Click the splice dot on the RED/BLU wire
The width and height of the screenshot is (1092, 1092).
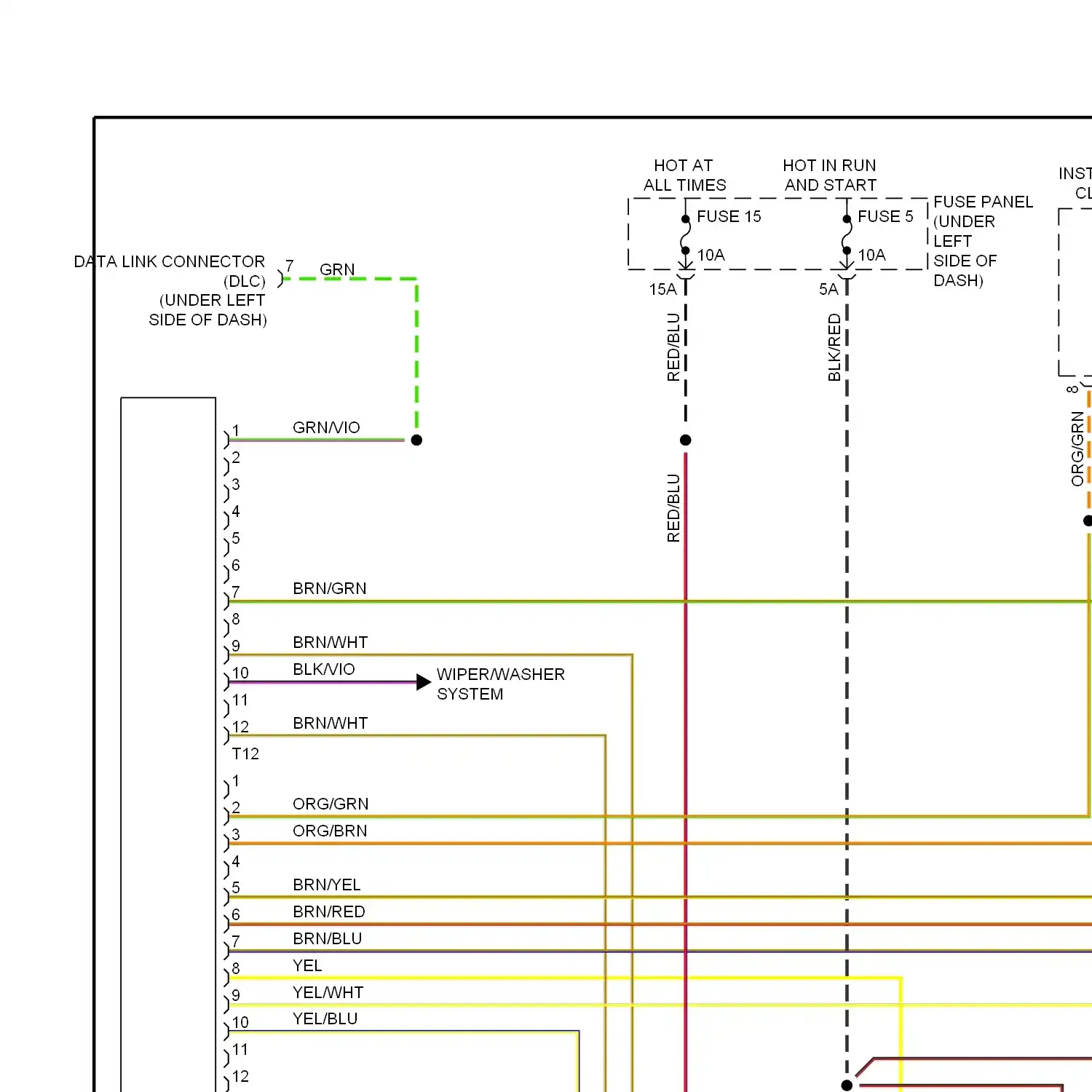point(685,440)
